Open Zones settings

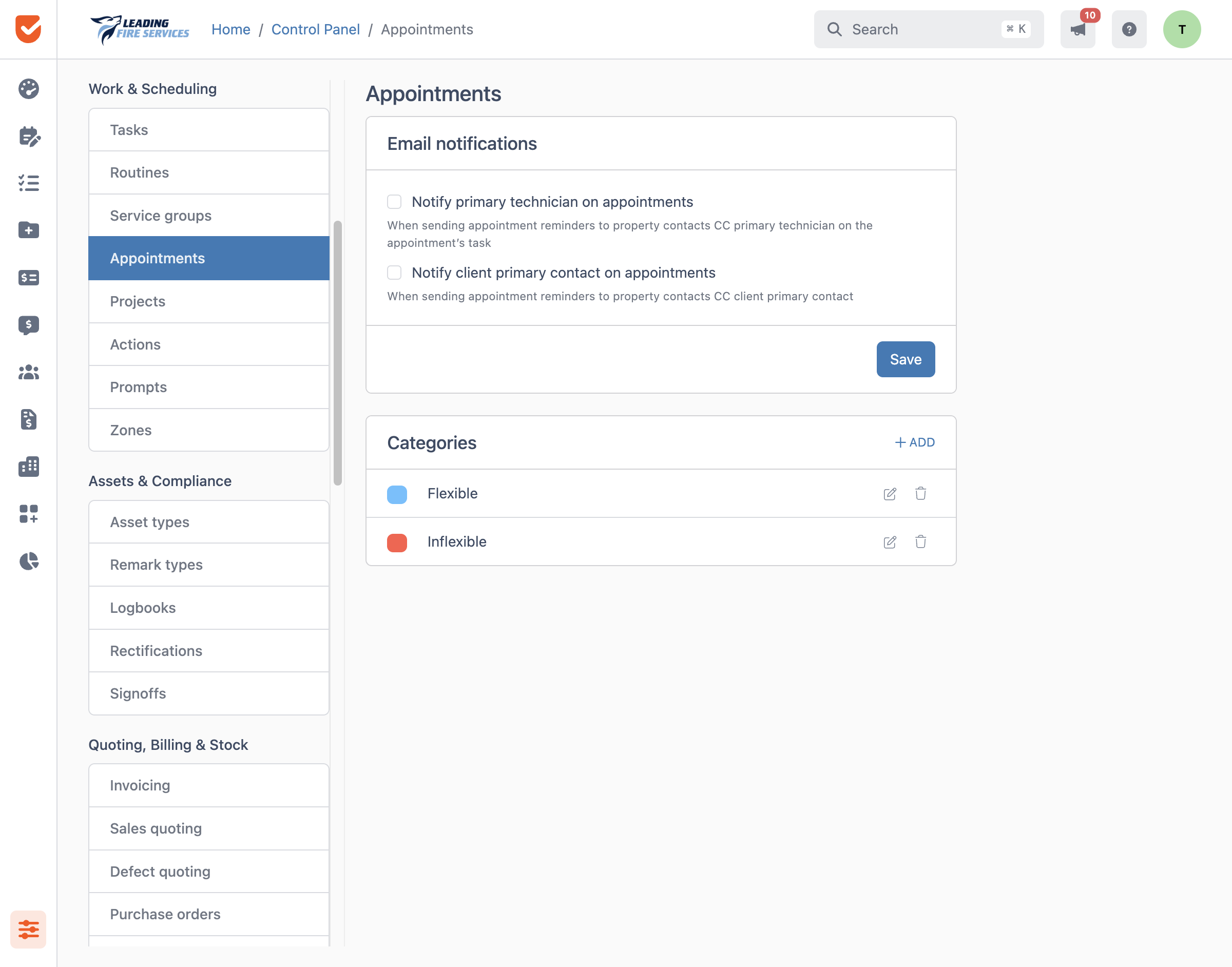(209, 430)
